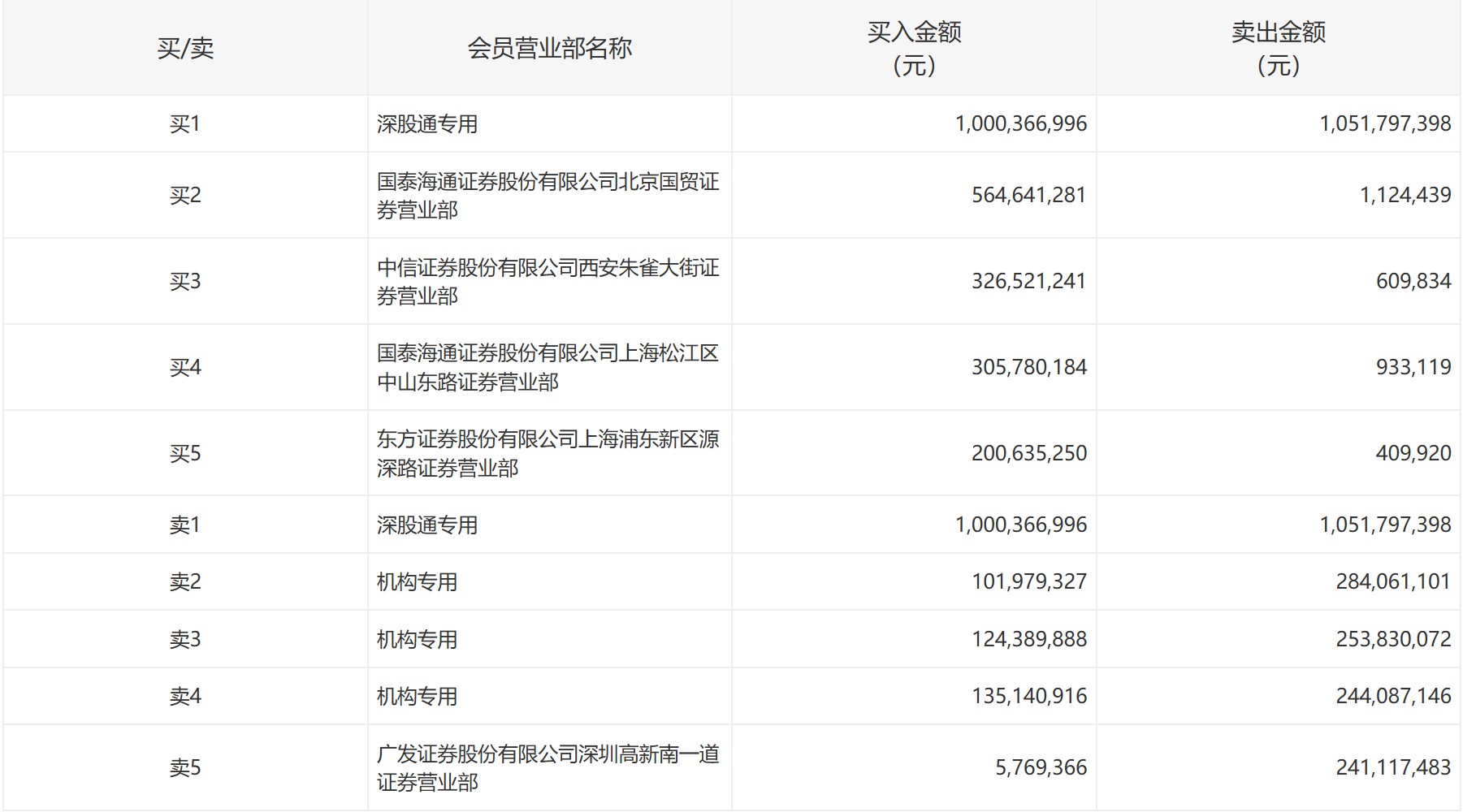Viewport: 1463px width, 812px height.
Task: Click sell amount 1,051,797,398 in 卖1 row
Action: click(1386, 525)
